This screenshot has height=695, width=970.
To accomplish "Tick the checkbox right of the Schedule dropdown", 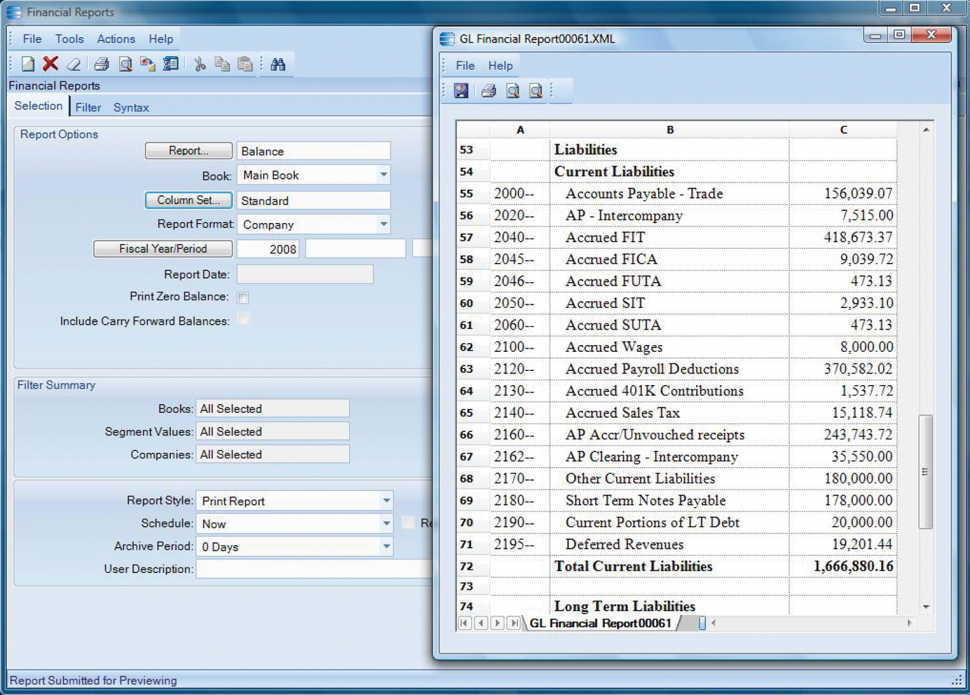I will [x=408, y=523].
